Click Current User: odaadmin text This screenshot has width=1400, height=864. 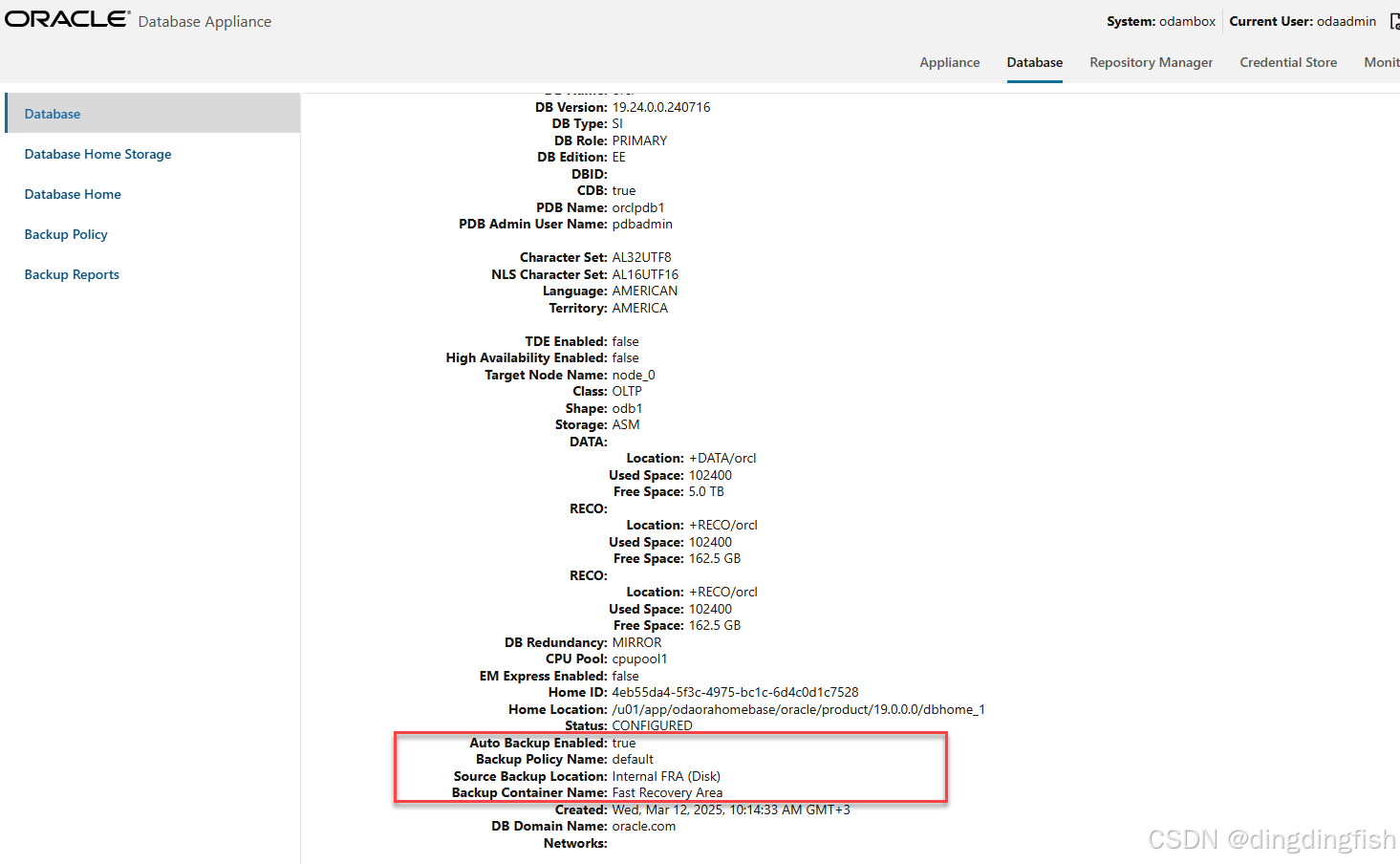(x=1303, y=21)
